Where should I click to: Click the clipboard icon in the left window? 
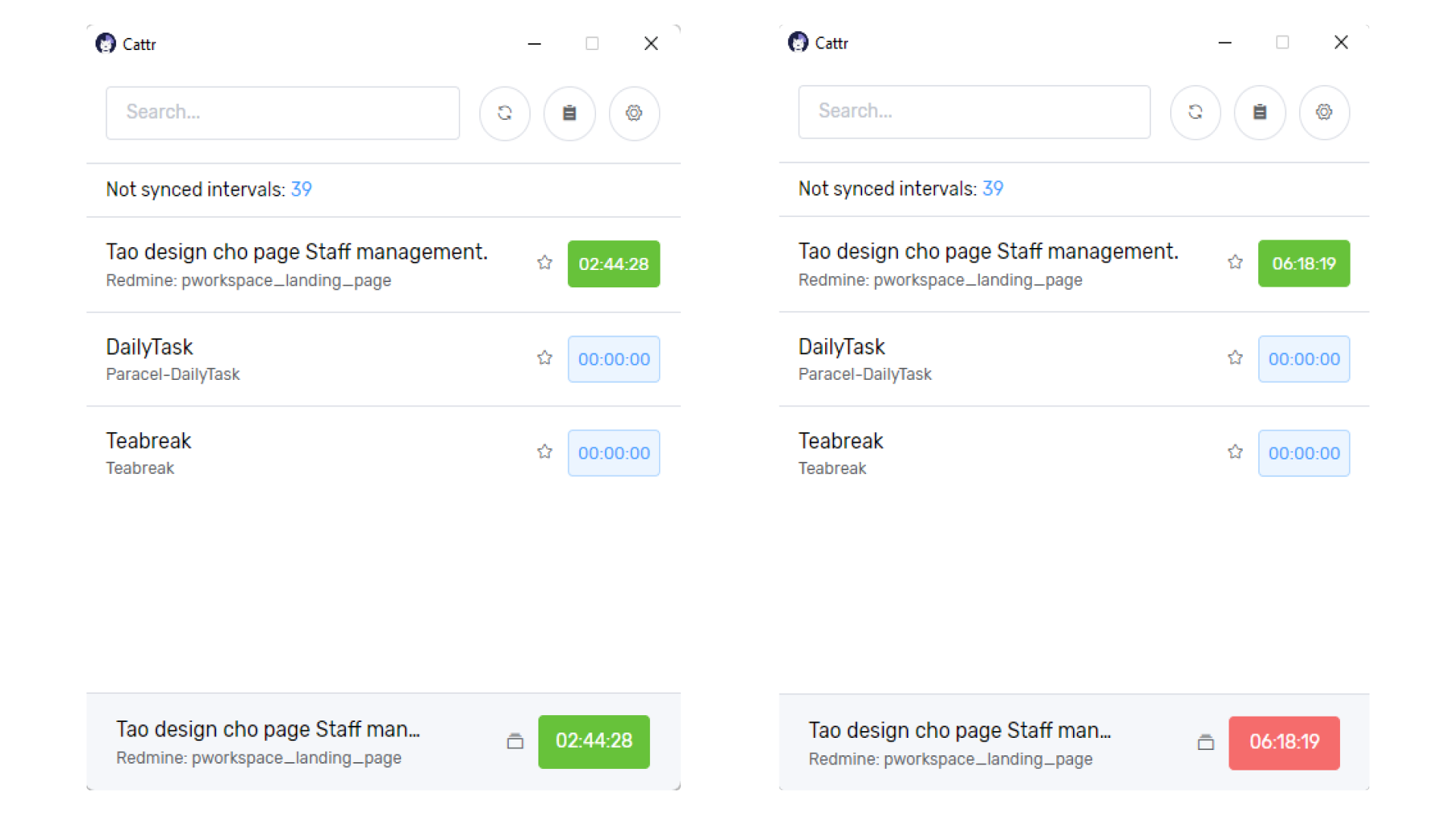coord(570,113)
